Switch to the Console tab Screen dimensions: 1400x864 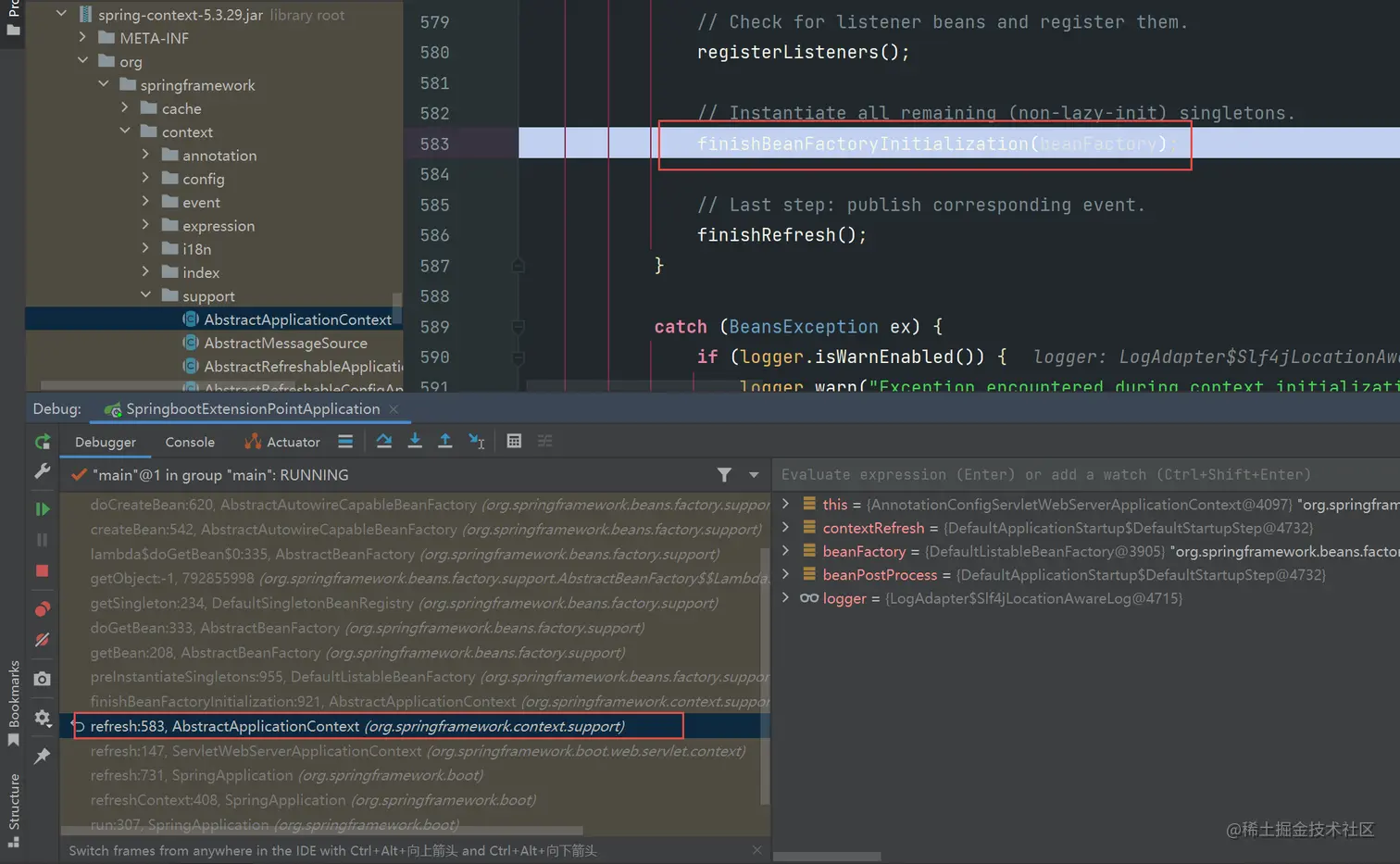[x=190, y=443]
